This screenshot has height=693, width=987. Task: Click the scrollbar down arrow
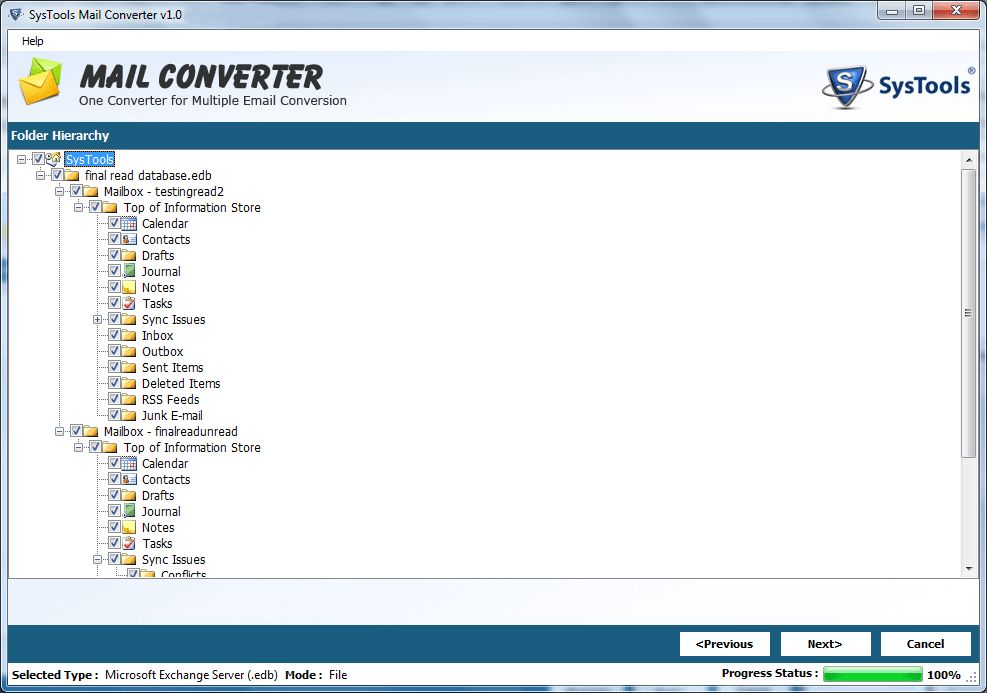click(x=969, y=568)
